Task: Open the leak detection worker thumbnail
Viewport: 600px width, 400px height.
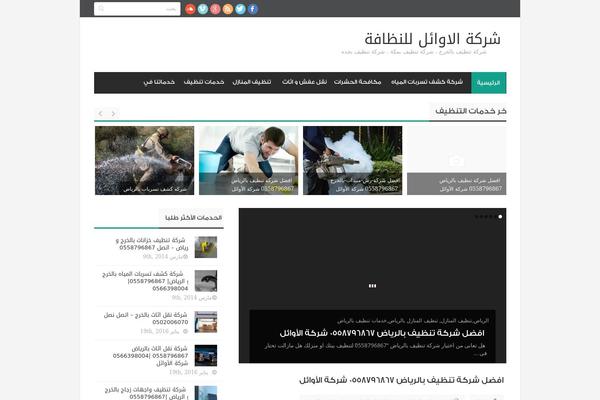Action: tap(145, 160)
